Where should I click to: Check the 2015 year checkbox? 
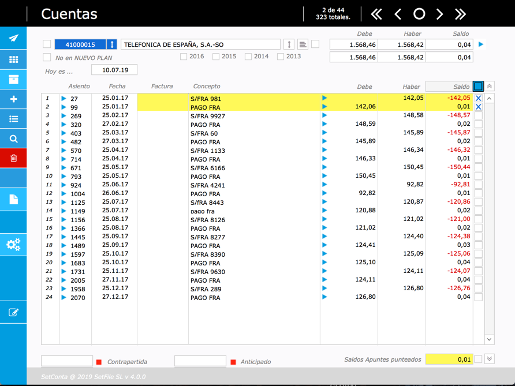216,57
